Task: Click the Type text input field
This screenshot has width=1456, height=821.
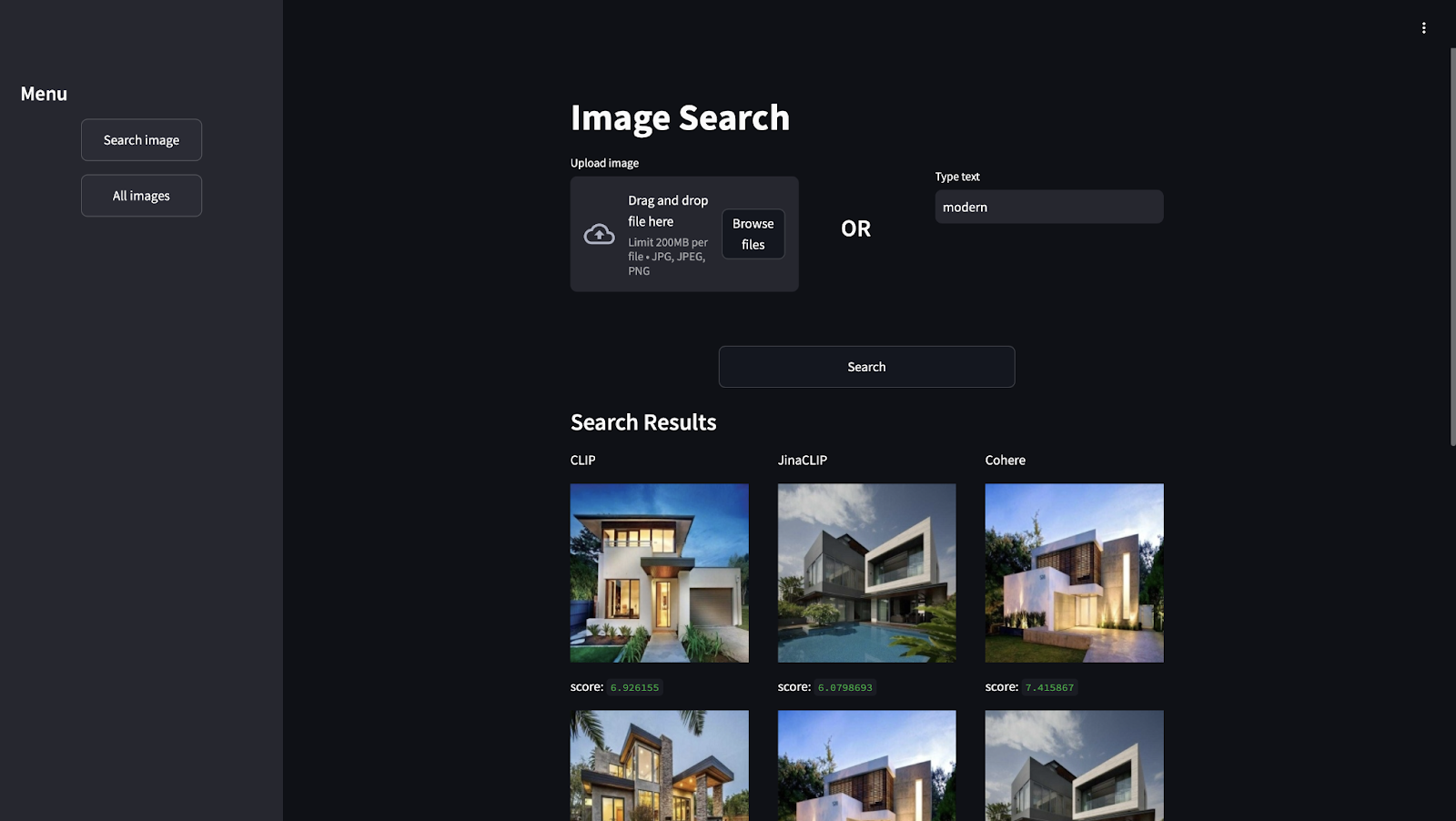Action: pyautogui.click(x=1049, y=207)
